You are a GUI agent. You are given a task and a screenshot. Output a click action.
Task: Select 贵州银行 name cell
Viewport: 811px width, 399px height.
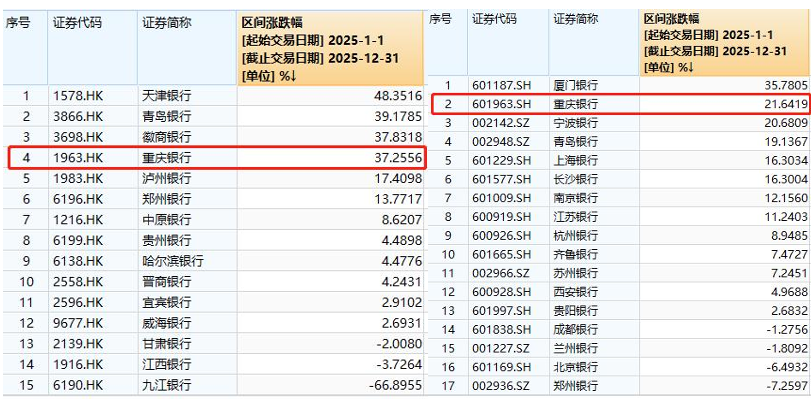click(167, 241)
